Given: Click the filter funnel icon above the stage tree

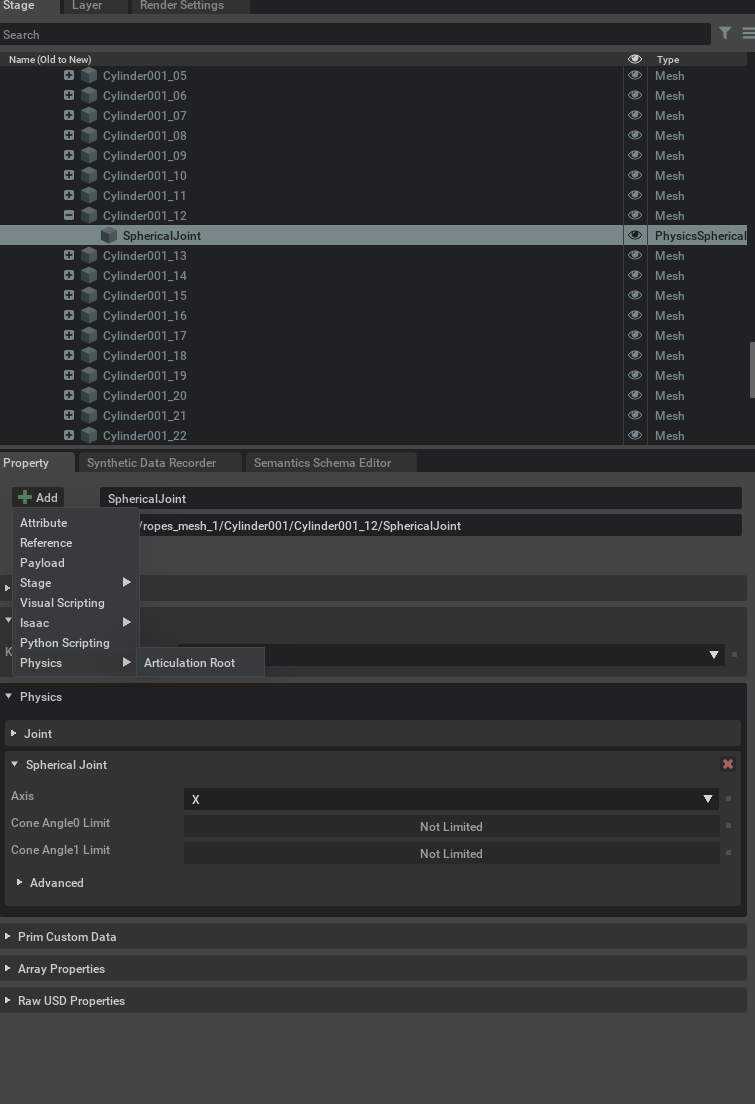Looking at the screenshot, I should [726, 33].
